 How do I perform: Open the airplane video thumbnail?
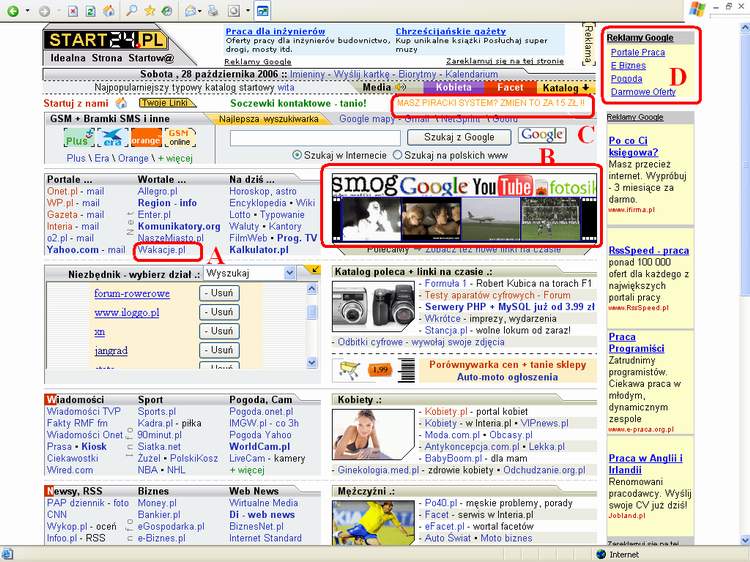click(491, 219)
